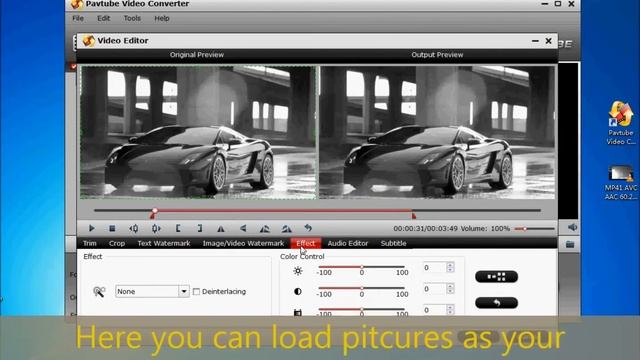Enable the Deinterlacing checkbox

196,291
